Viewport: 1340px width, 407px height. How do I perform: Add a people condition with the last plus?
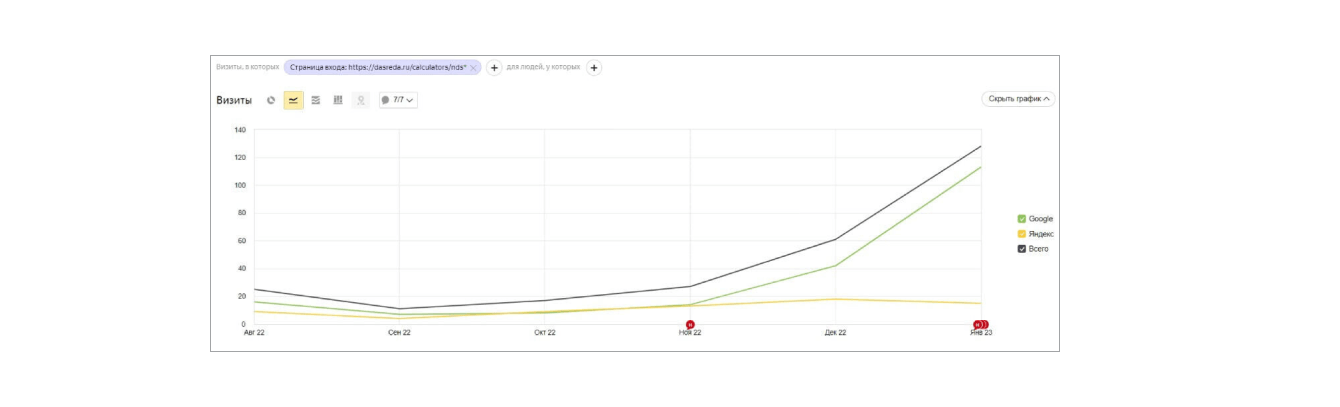click(594, 68)
